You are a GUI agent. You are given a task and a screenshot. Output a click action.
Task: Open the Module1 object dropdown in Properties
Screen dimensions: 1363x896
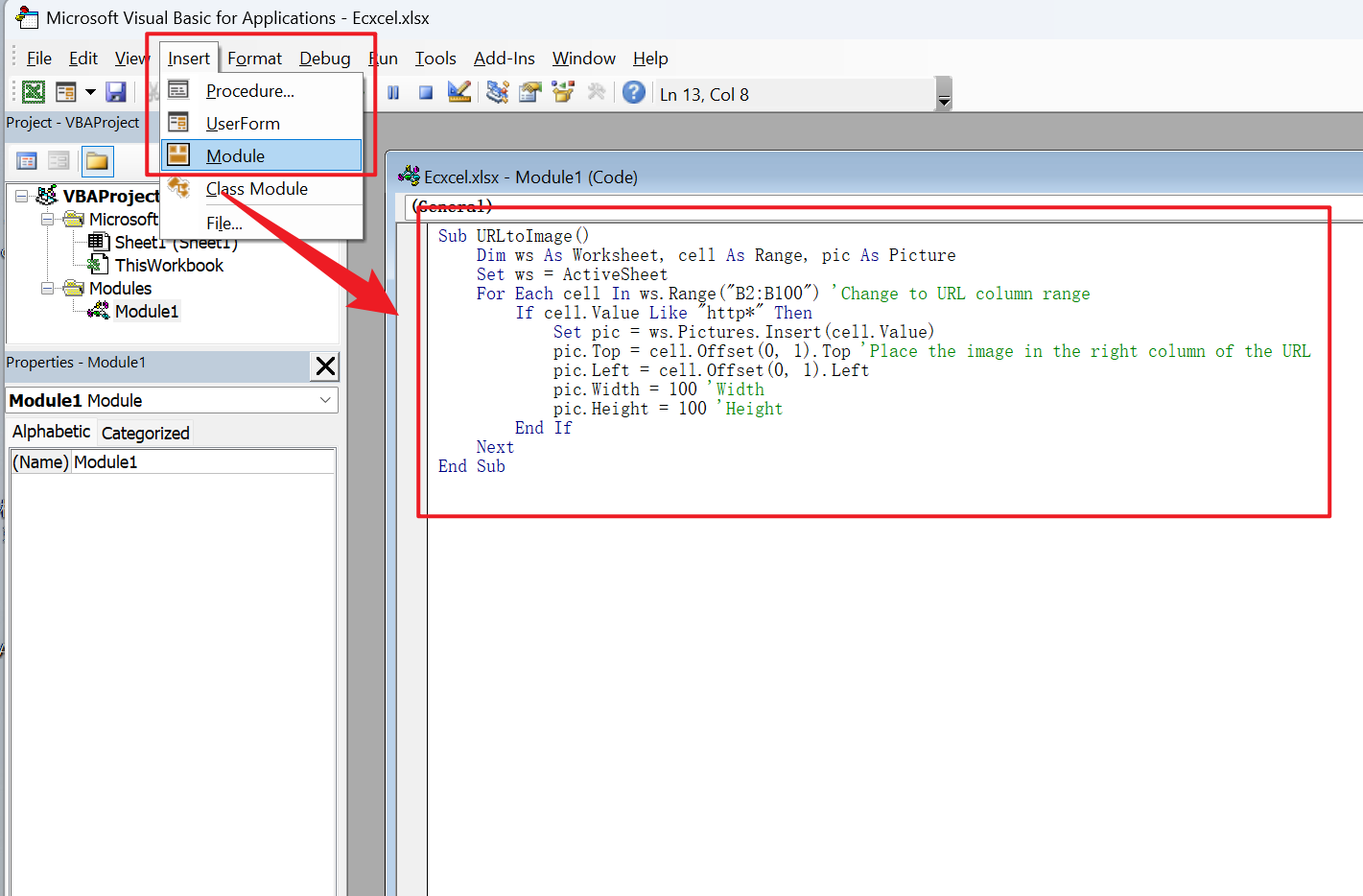[325, 400]
